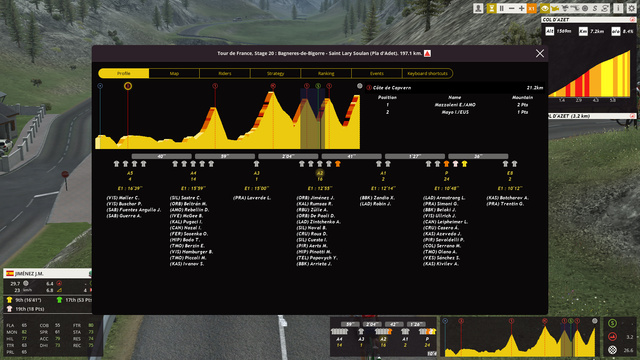The width and height of the screenshot is (640, 360).
Task: Click the yellow helicopter camera icon
Action: coord(555,8)
